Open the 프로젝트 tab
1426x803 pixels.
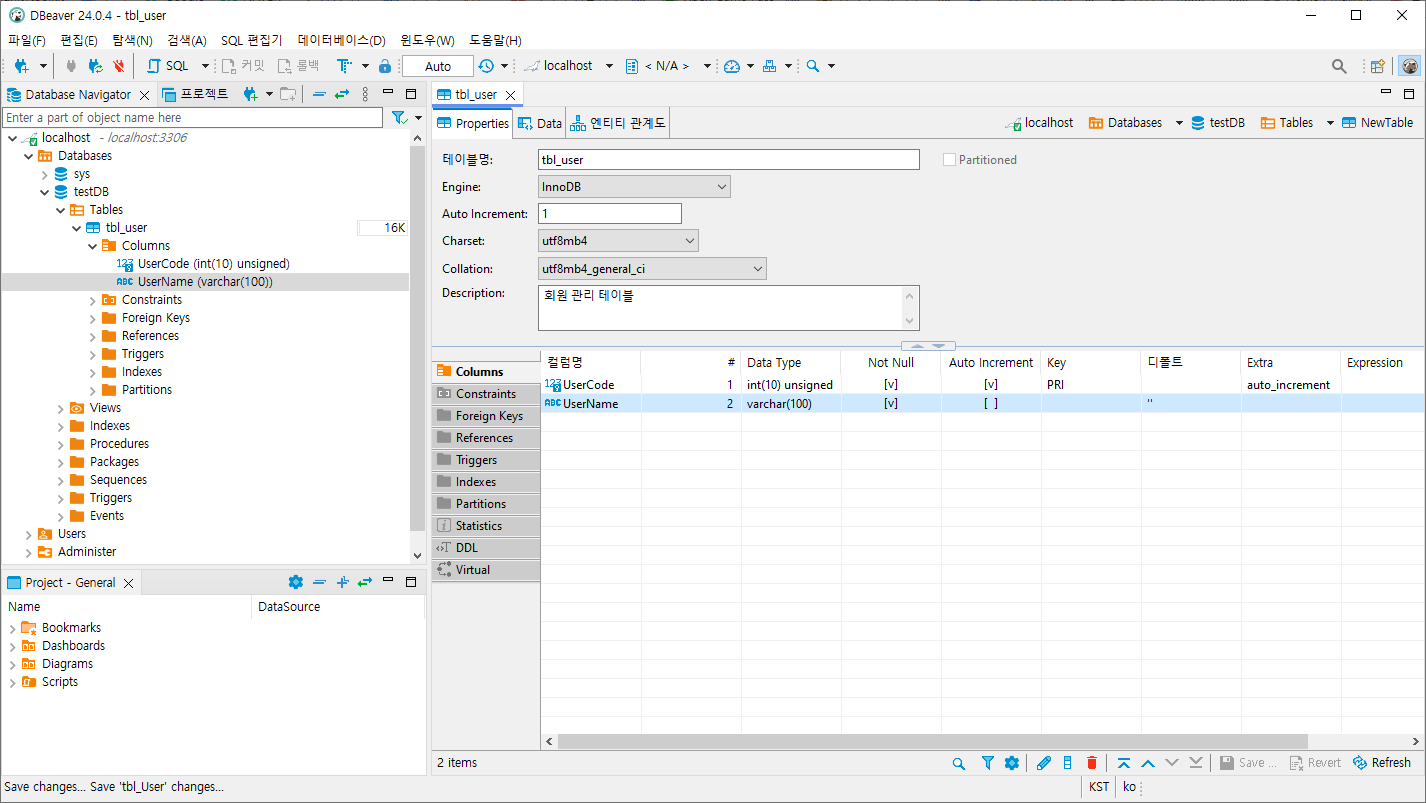(196, 94)
